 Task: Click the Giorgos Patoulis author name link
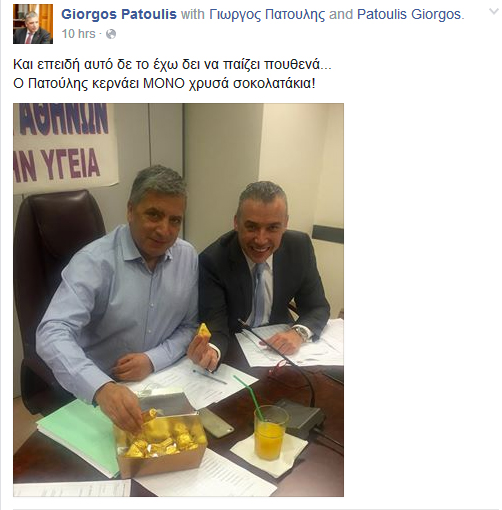tap(119, 14)
